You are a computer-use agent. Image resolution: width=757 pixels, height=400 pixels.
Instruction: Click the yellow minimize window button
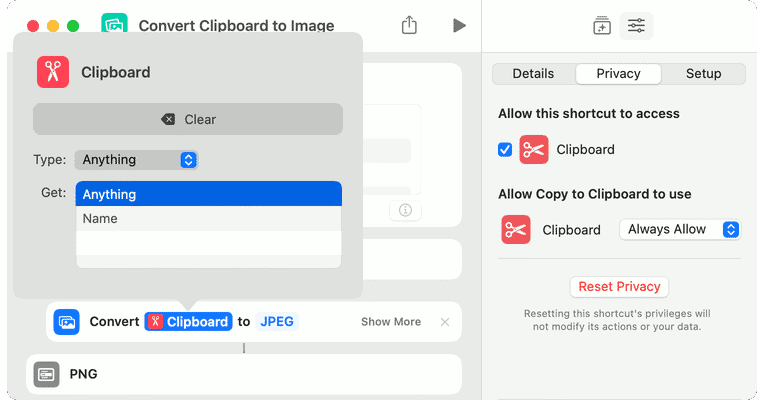tap(53, 26)
